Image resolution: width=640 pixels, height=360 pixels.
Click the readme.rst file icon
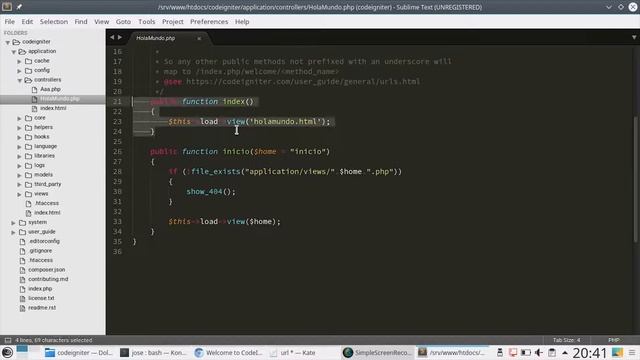(22, 308)
